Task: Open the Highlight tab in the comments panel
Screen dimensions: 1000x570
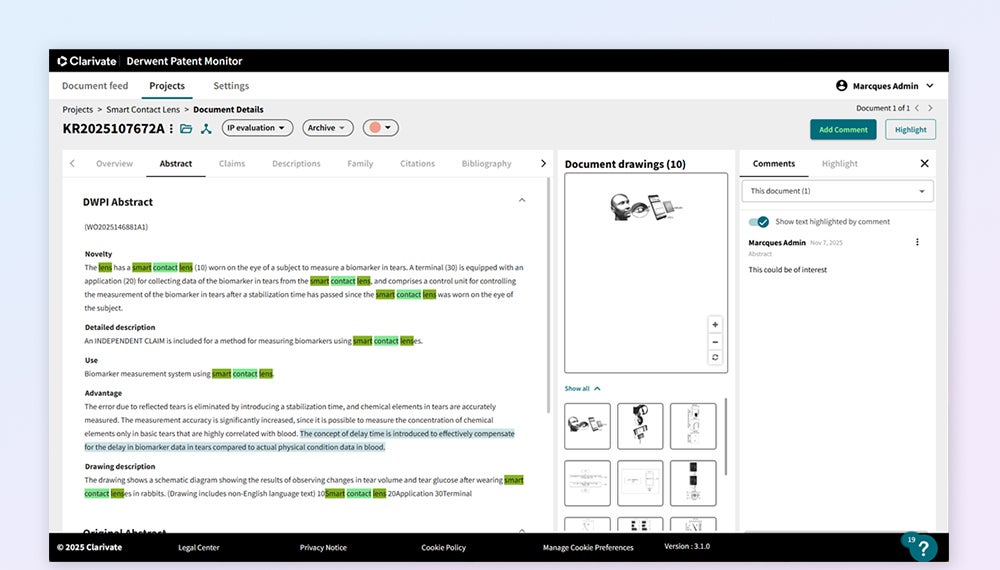Action: (x=839, y=164)
